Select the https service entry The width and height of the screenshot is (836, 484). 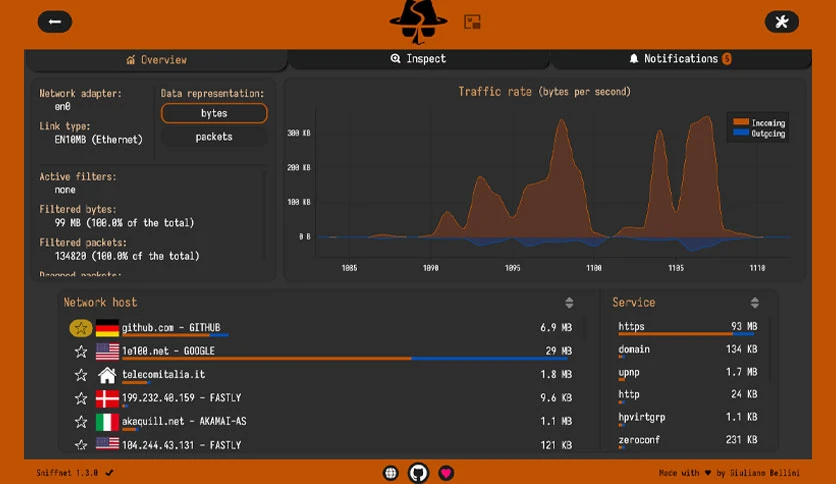(688, 328)
